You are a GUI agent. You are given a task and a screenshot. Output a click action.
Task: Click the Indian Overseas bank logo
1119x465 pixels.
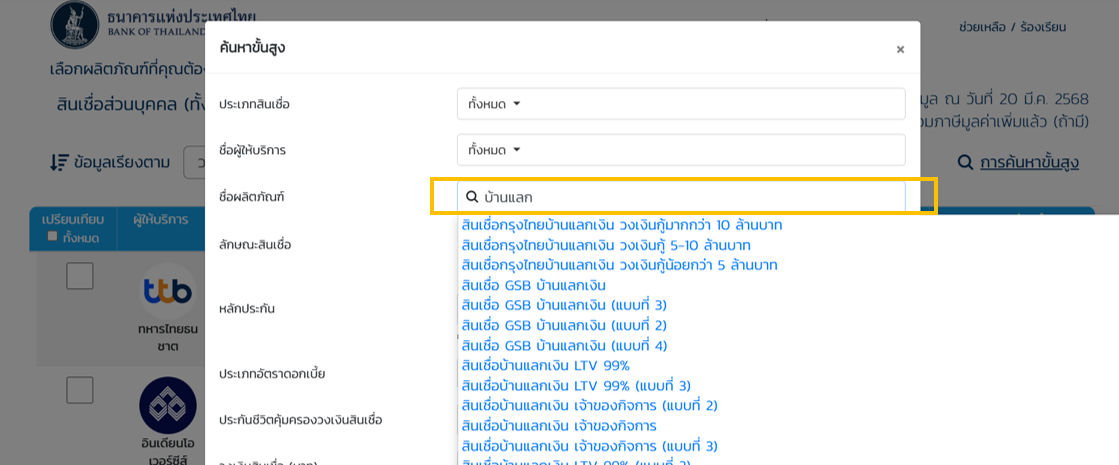(168, 405)
